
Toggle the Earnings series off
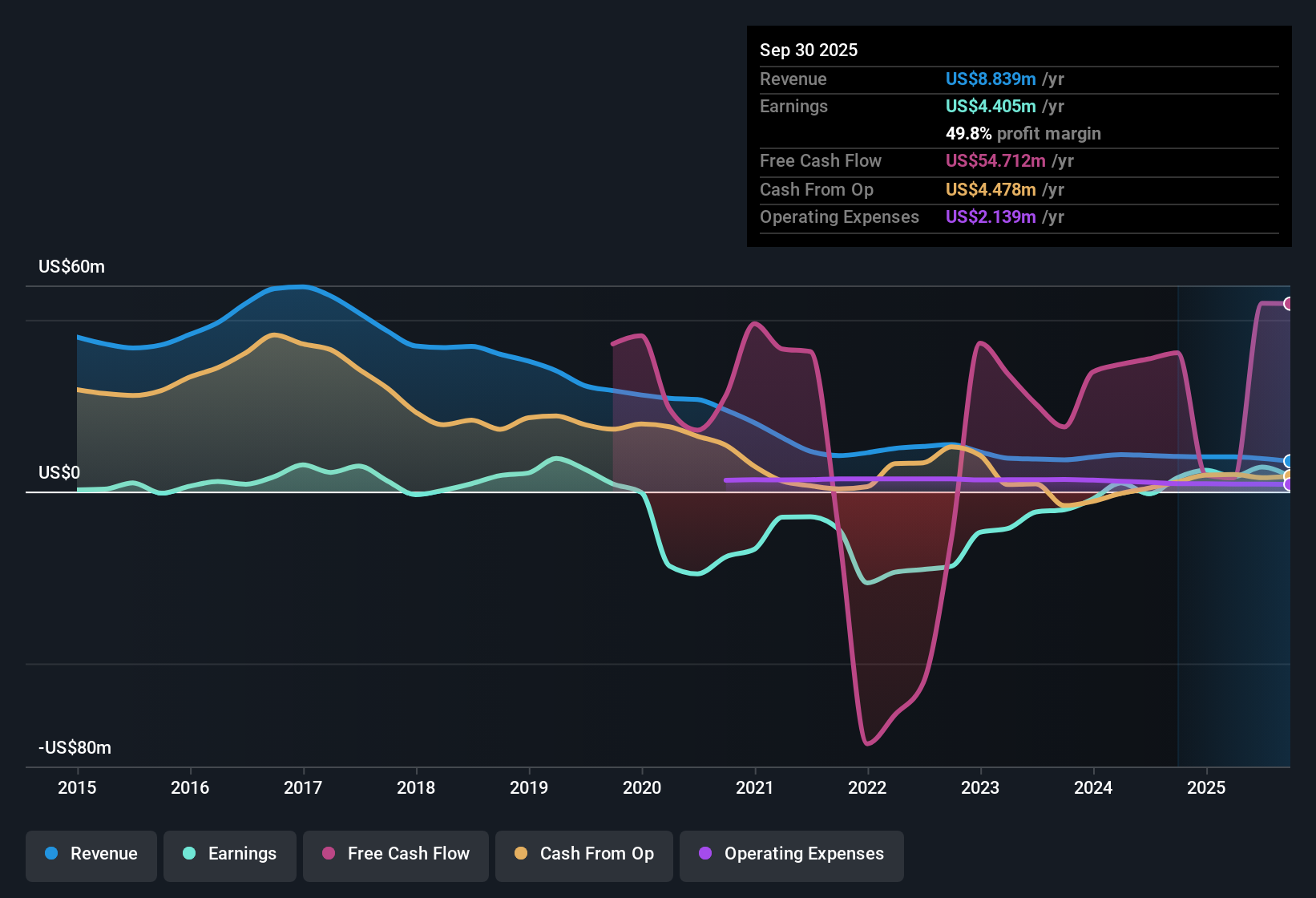(230, 854)
